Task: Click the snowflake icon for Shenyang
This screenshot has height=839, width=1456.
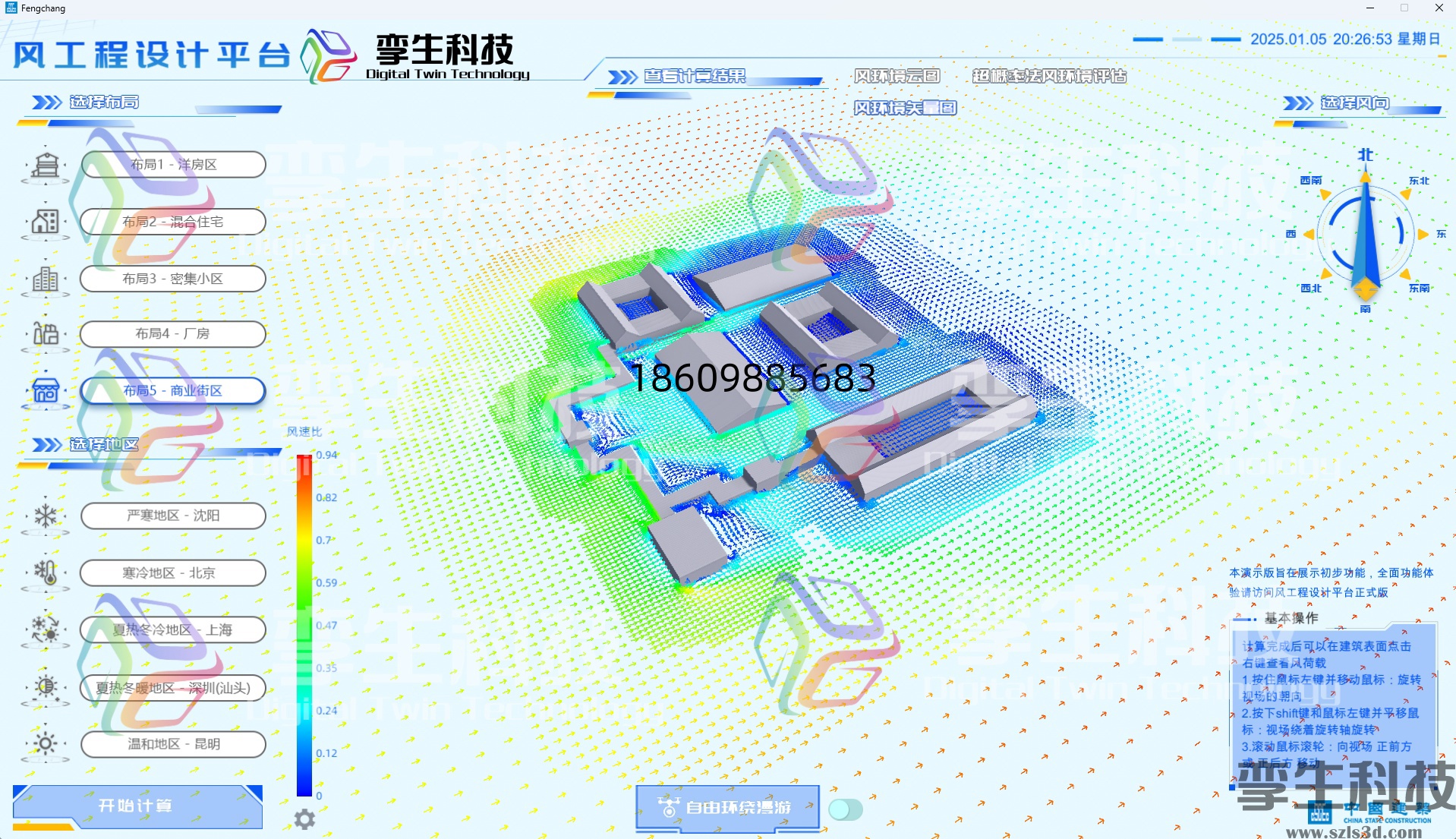Action: click(x=46, y=516)
